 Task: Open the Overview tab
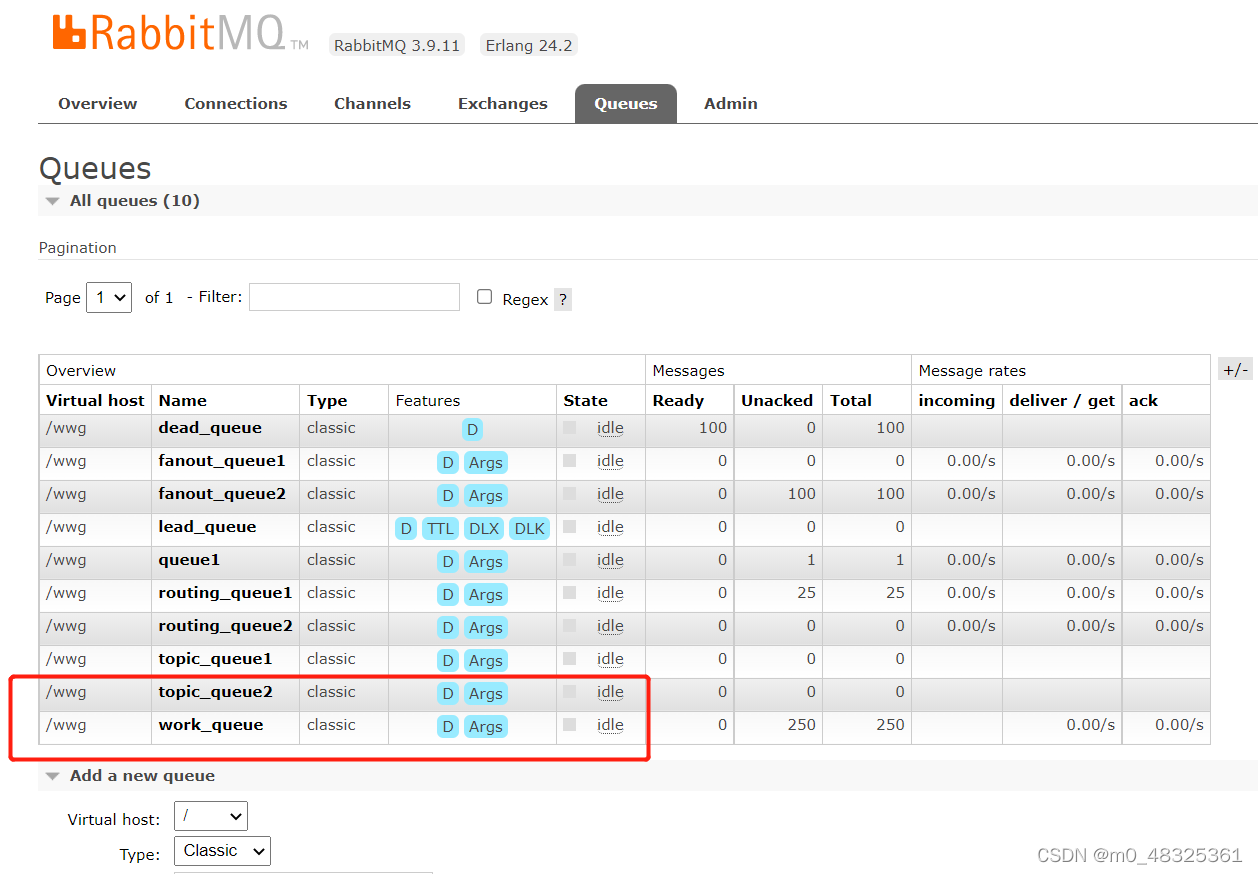point(98,104)
